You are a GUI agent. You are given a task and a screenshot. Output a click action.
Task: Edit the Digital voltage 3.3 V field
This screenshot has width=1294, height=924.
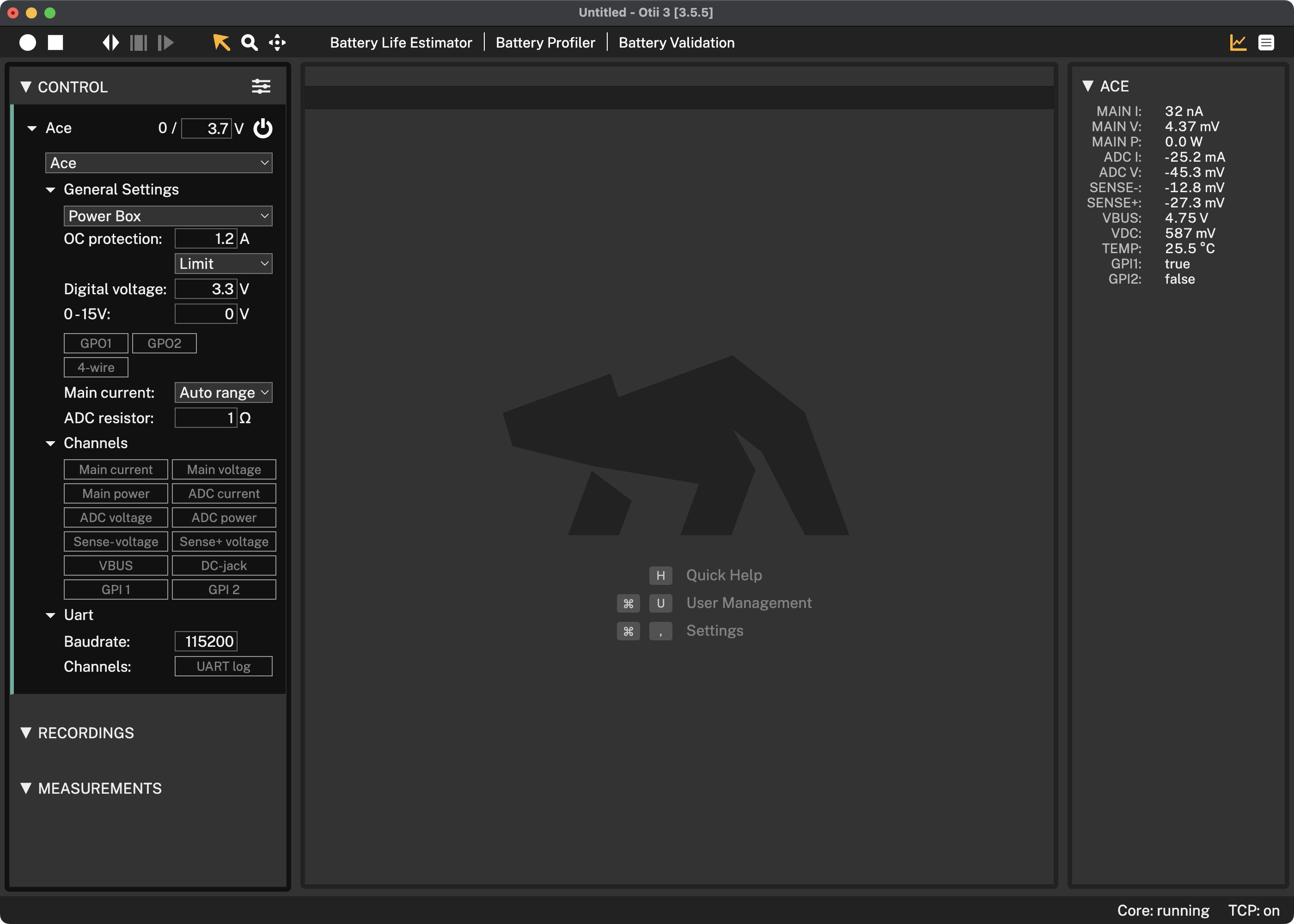click(x=206, y=289)
